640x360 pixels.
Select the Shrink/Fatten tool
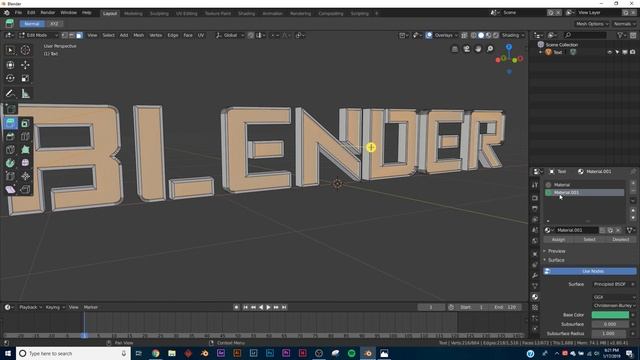(25, 176)
